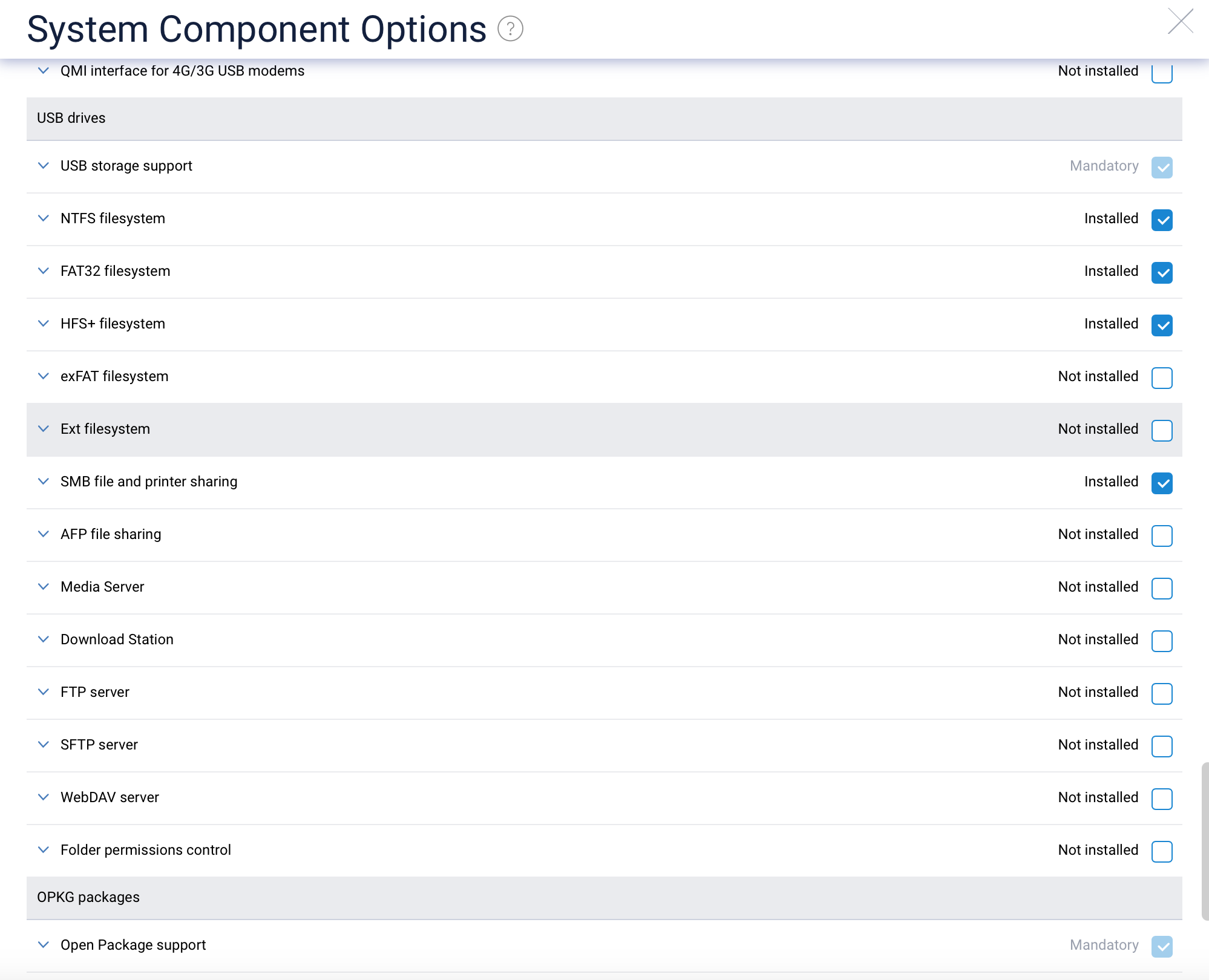Click the vertical scrollbar thumb

click(x=1205, y=841)
